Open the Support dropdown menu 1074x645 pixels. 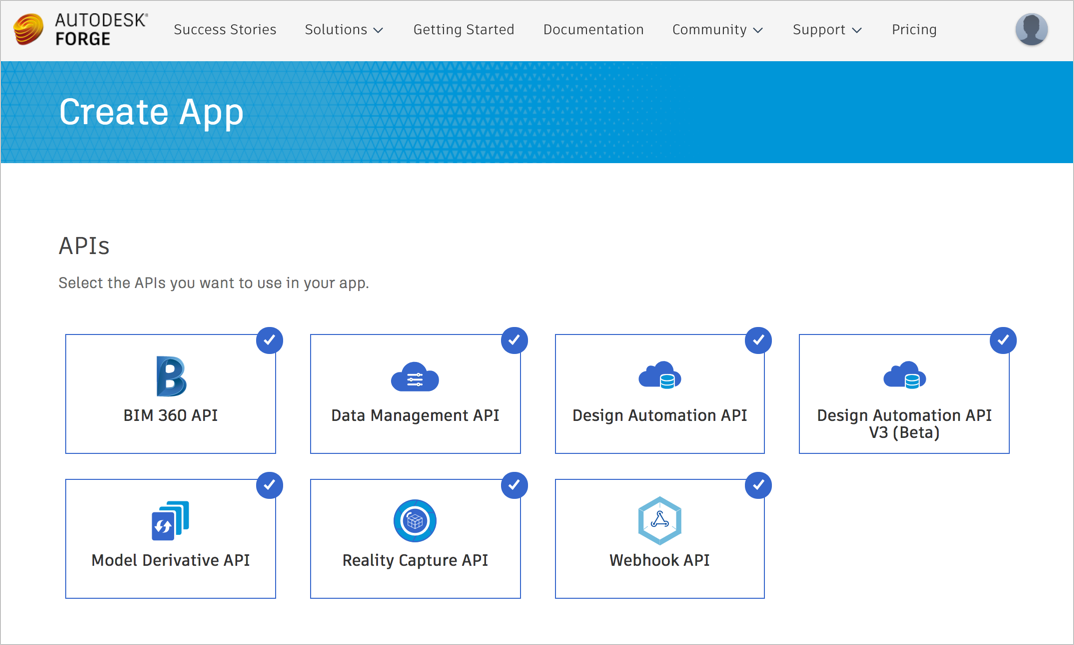(x=827, y=30)
